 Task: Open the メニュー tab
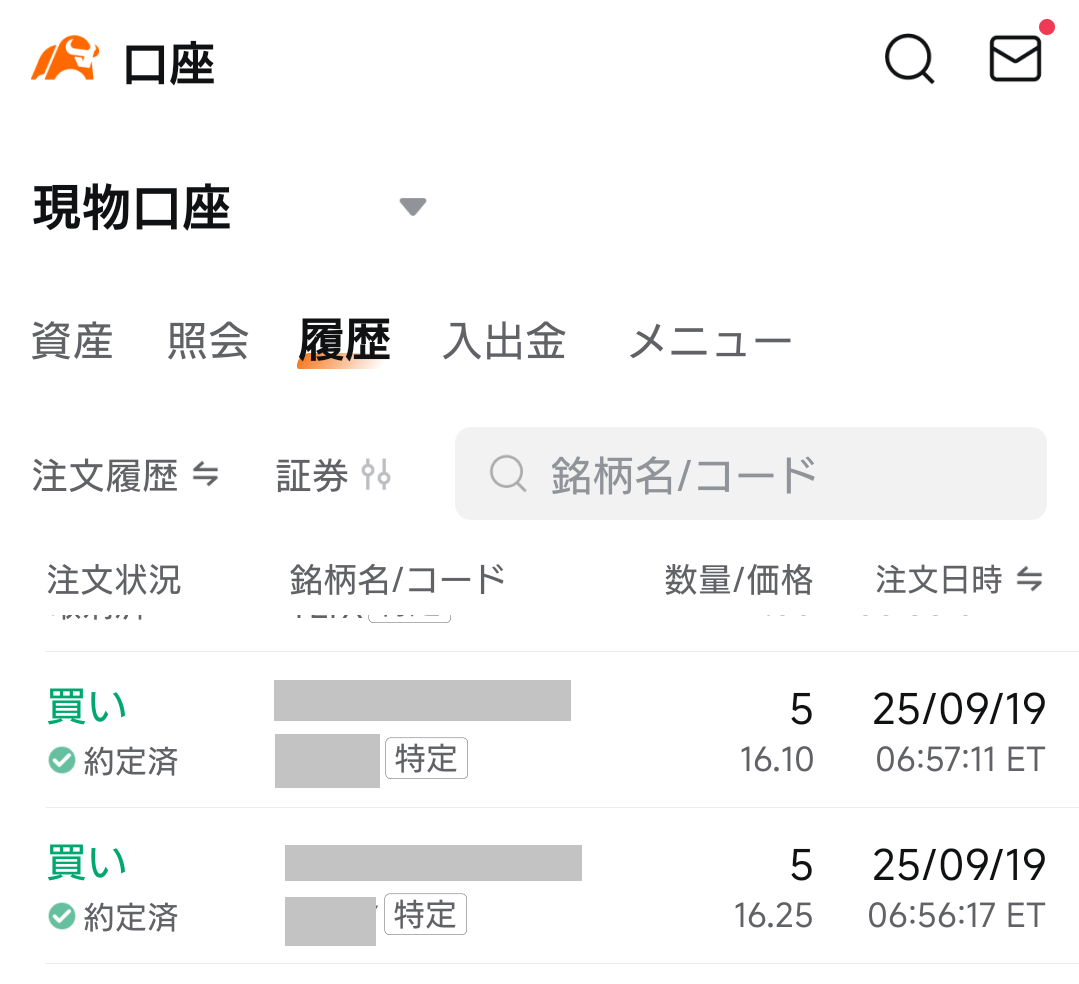coord(710,343)
